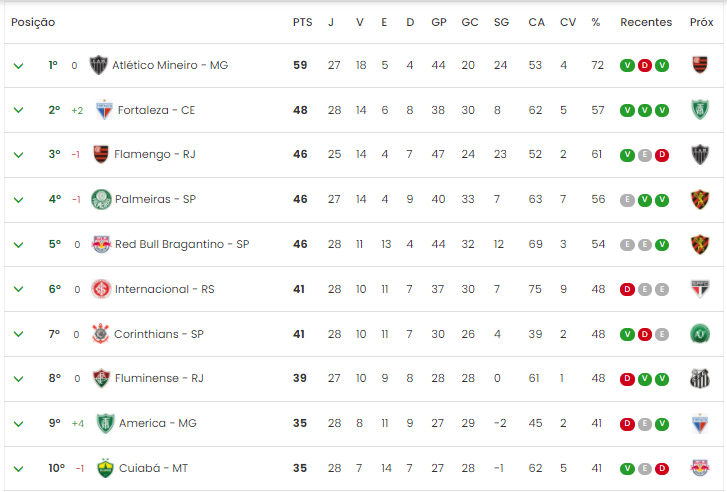Expand the Atlético Mineiro row chevron
Image resolution: width=727 pixels, height=492 pixels.
[19, 66]
